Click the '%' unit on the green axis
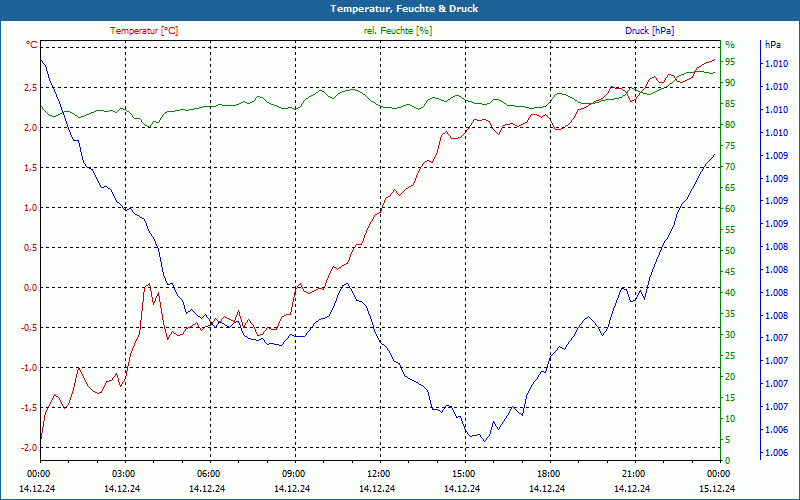 730,45
